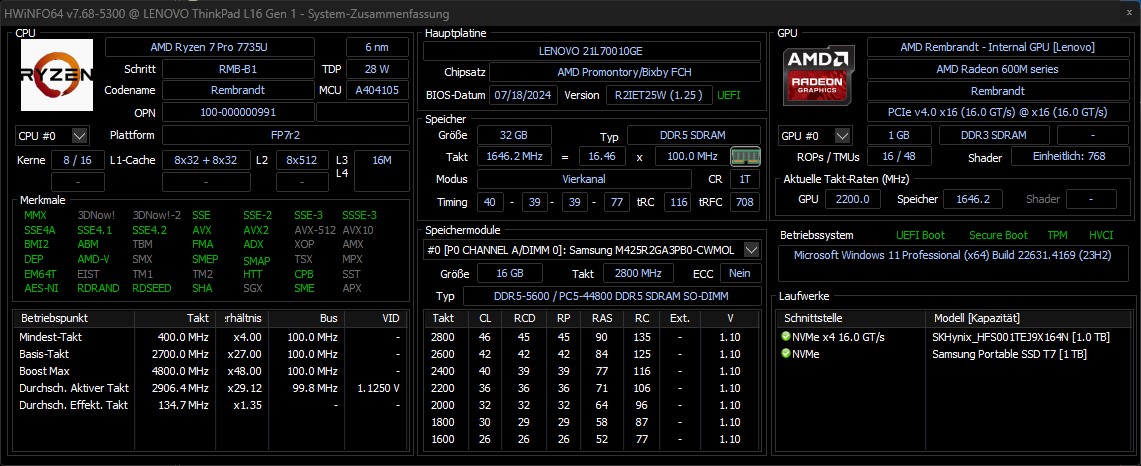
Task: Click the LENOVO 21L70010GE mainboard field
Action: [591, 51]
